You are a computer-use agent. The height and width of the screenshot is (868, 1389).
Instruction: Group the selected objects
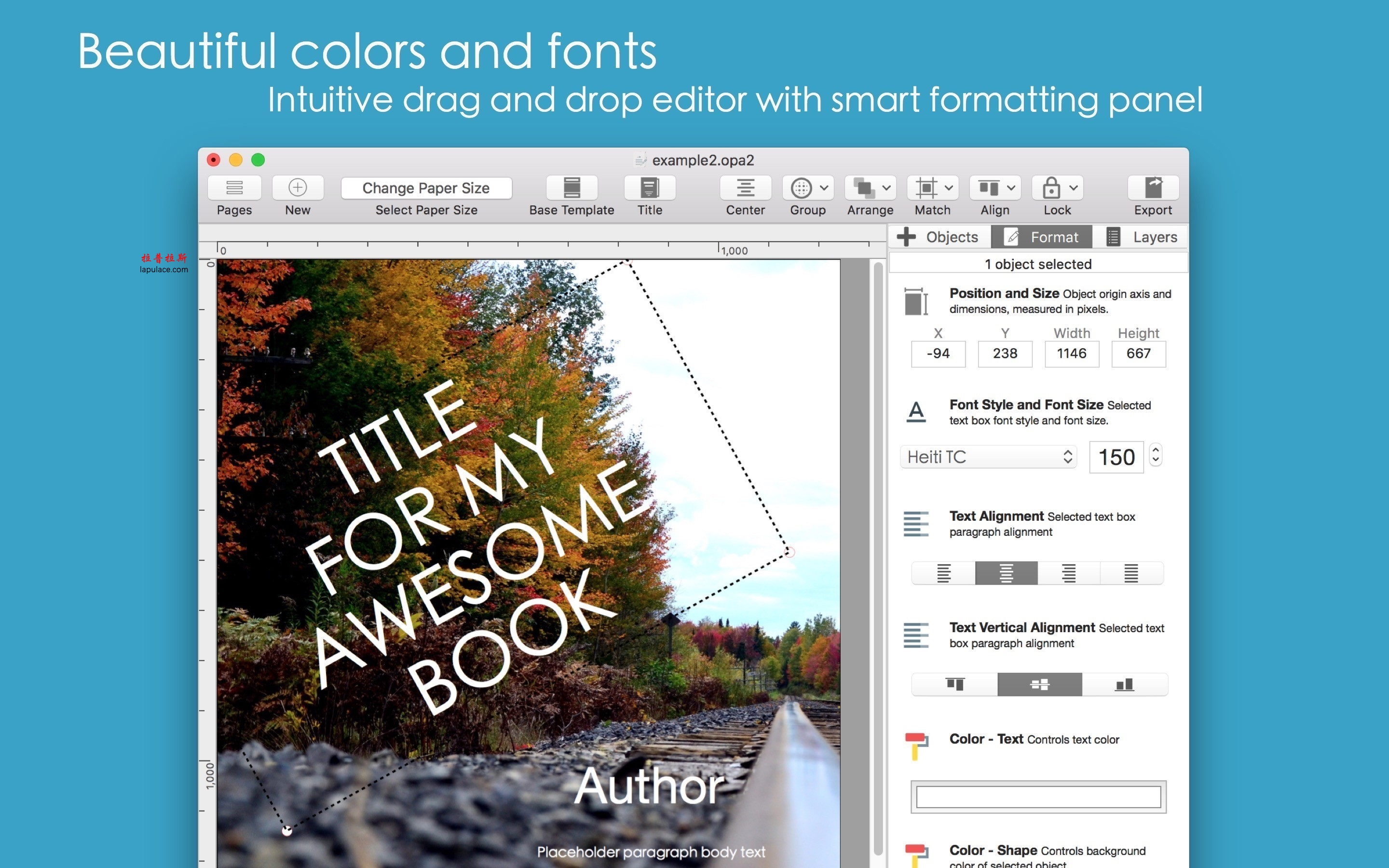coord(801,188)
